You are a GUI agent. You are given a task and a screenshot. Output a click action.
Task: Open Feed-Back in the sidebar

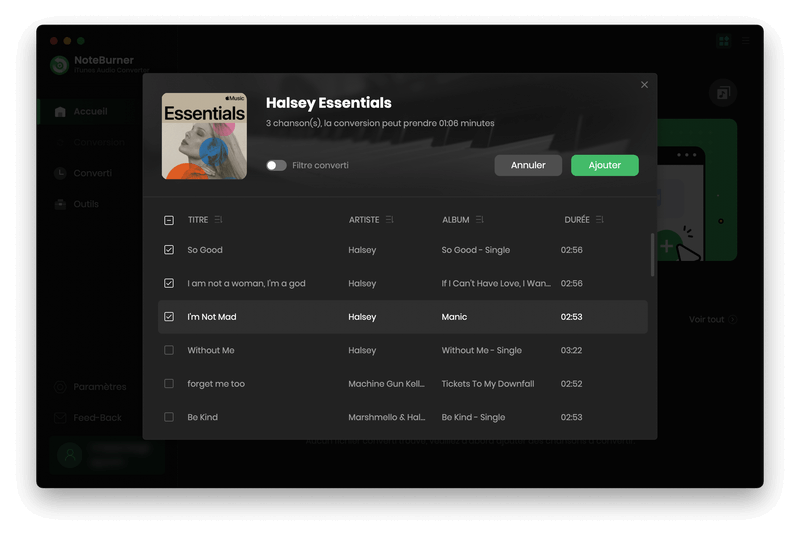[x=97, y=418]
